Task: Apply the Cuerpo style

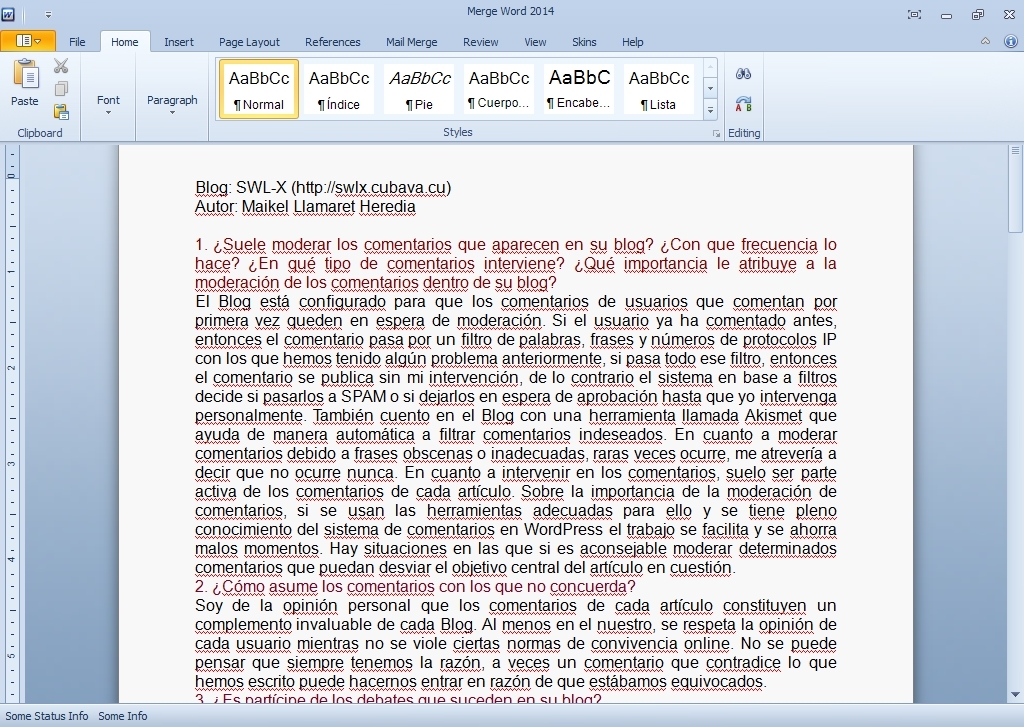Action: coord(499,89)
